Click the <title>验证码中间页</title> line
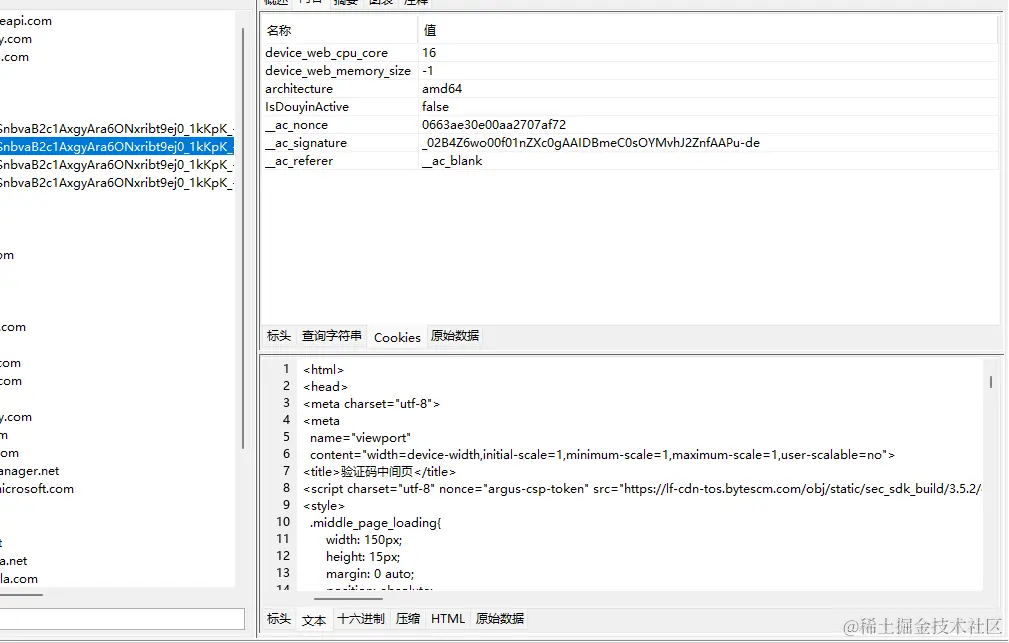Viewport: 1009px width, 643px height. pos(380,472)
